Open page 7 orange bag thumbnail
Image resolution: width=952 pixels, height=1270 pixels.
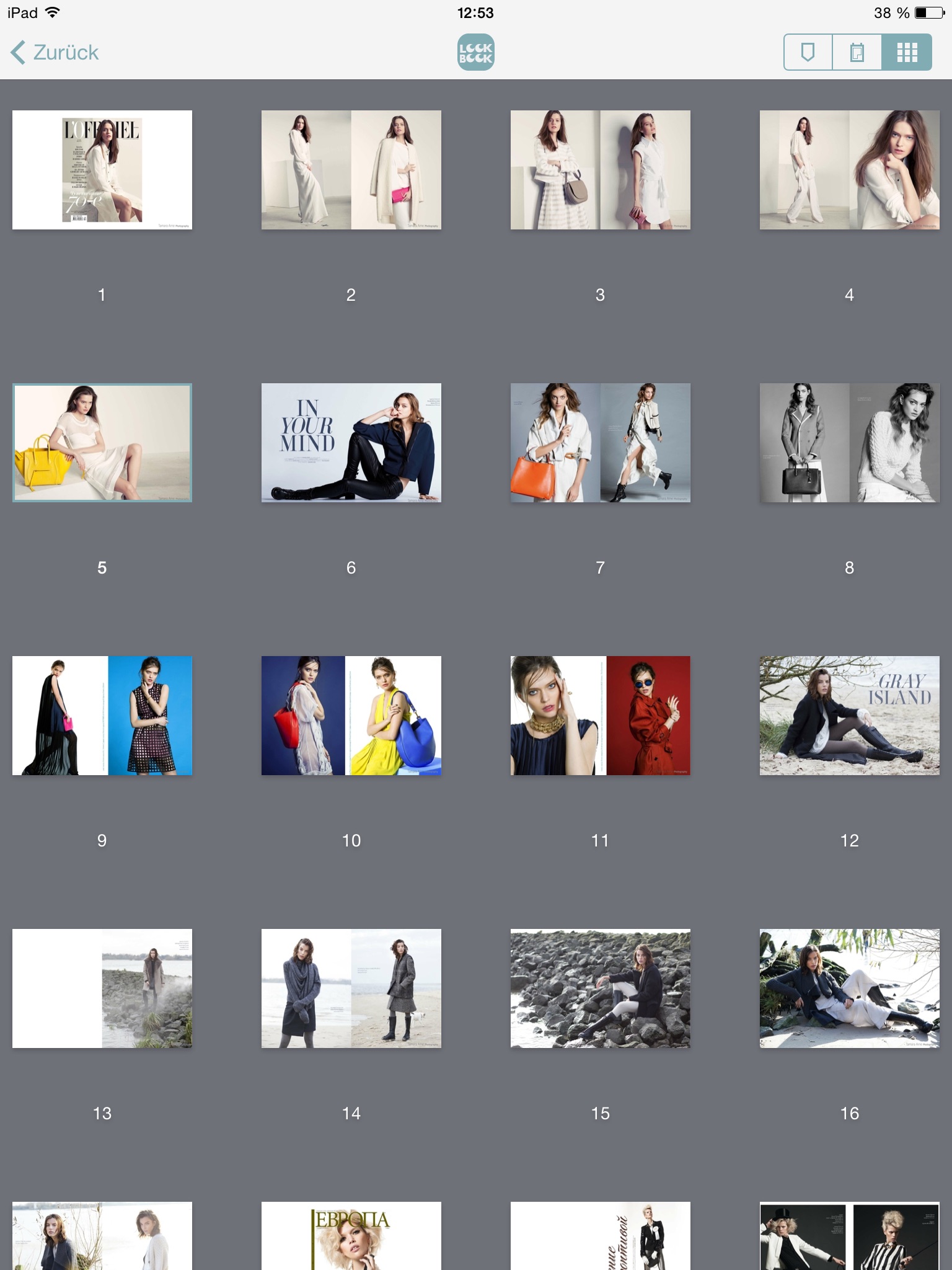[601, 443]
